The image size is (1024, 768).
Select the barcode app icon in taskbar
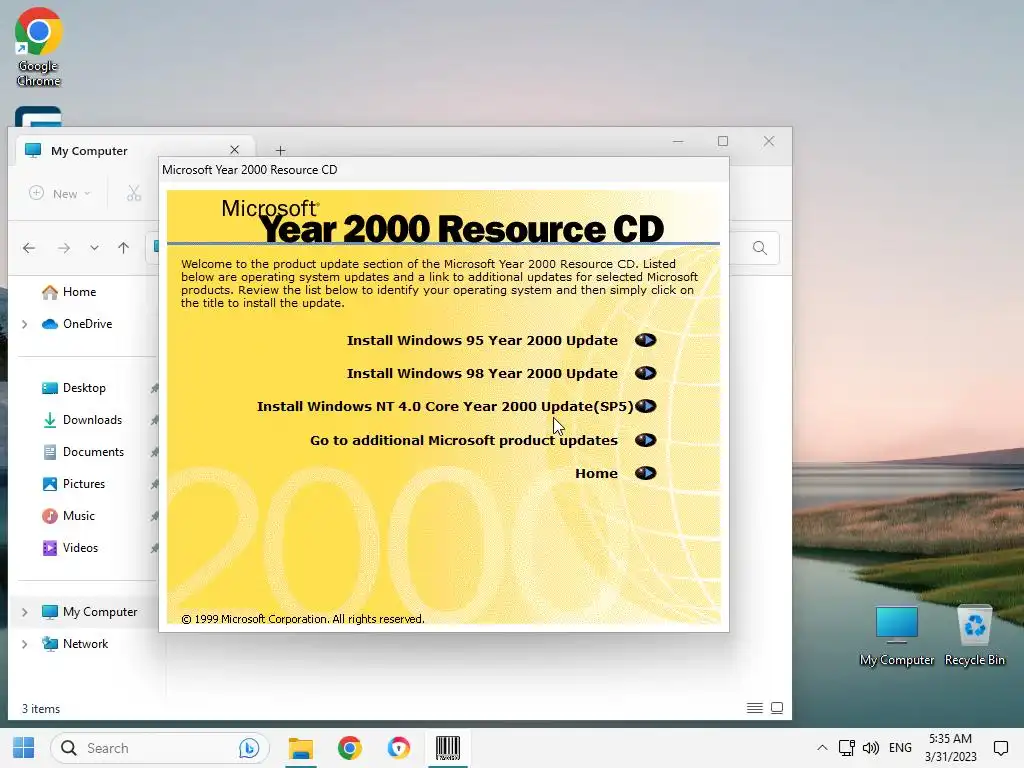pyautogui.click(x=447, y=748)
